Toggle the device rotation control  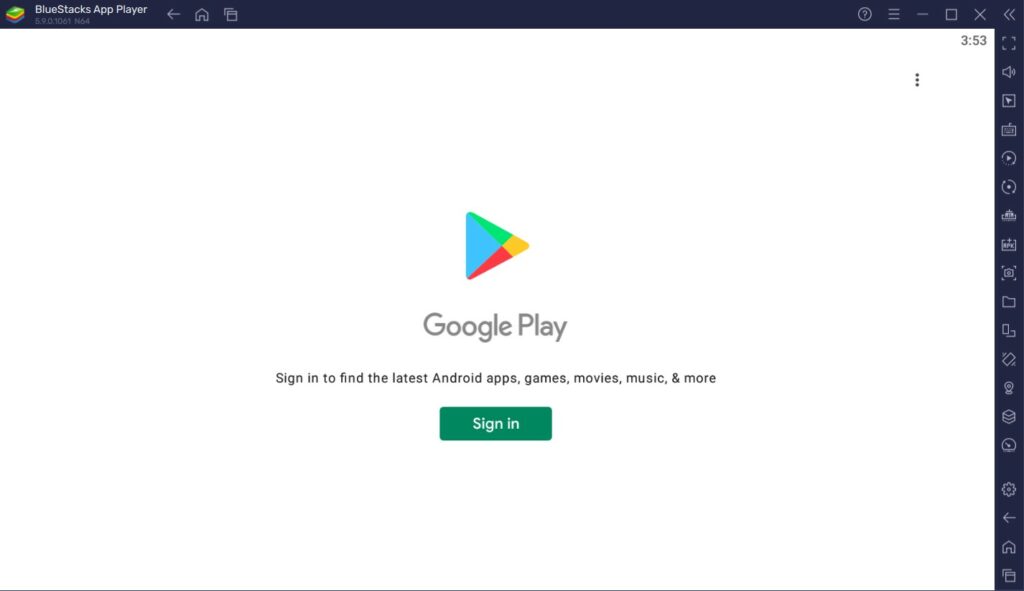click(1008, 186)
